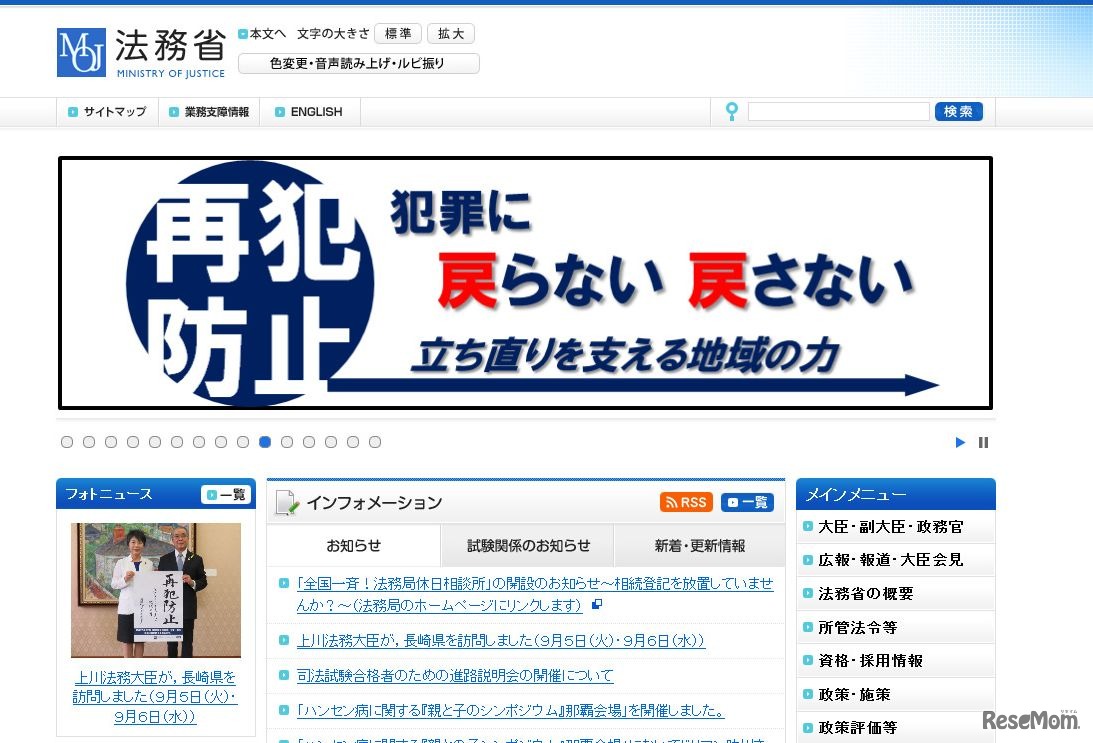Open the RSS feed for インフォメーション

tap(686, 502)
